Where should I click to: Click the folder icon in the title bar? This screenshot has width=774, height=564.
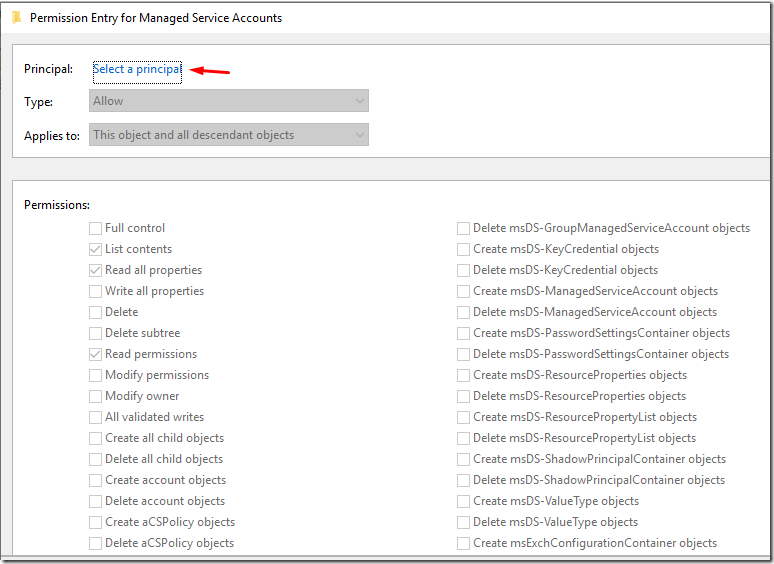click(16, 18)
